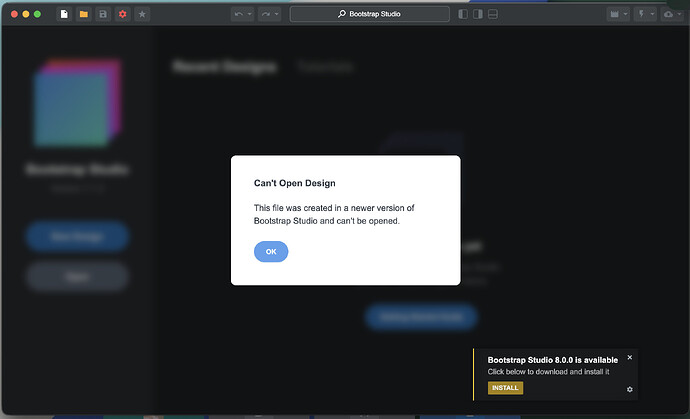The height and width of the screenshot is (419, 690).
Task: Click the Open folder icon in toolbar
Action: point(84,14)
